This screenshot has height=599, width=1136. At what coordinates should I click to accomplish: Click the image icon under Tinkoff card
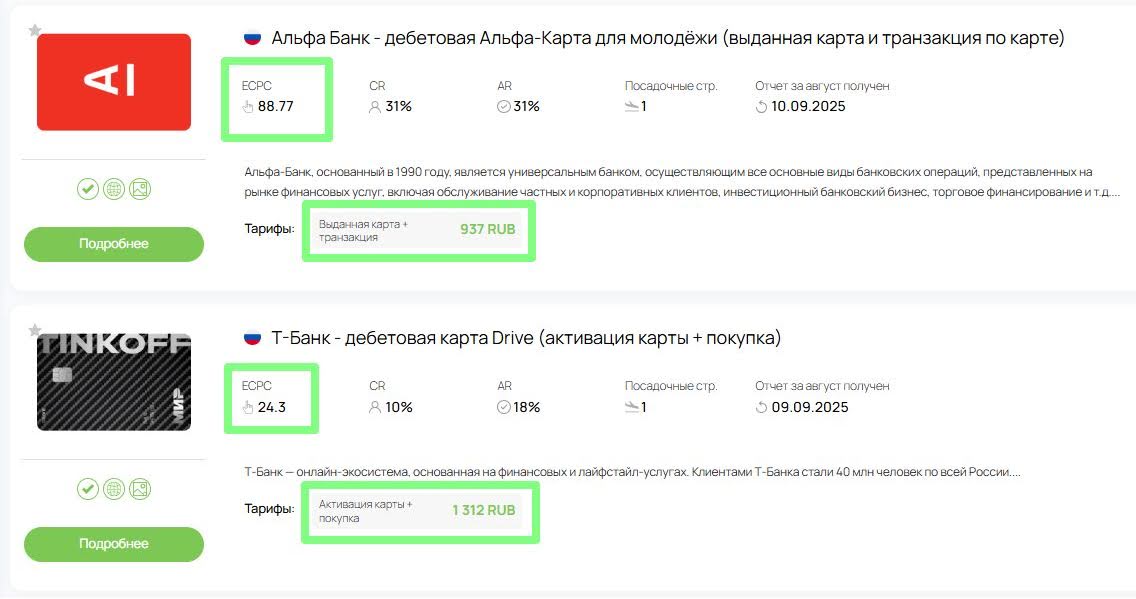(x=140, y=489)
